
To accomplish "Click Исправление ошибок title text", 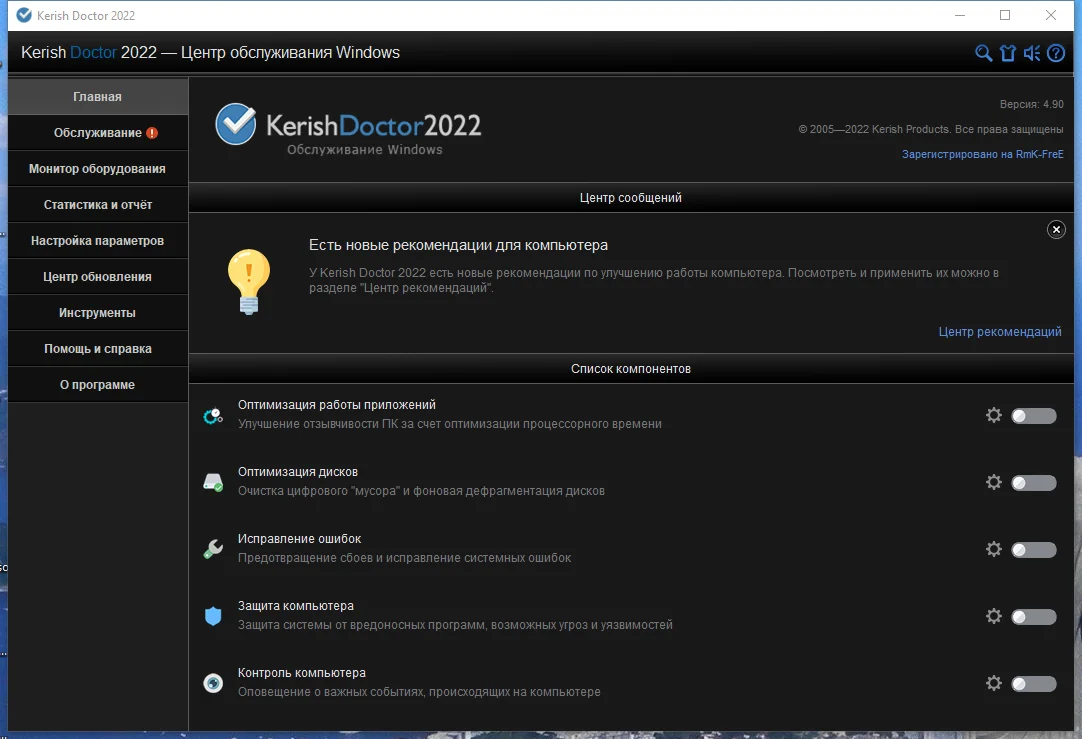I will pyautogui.click(x=299, y=539).
